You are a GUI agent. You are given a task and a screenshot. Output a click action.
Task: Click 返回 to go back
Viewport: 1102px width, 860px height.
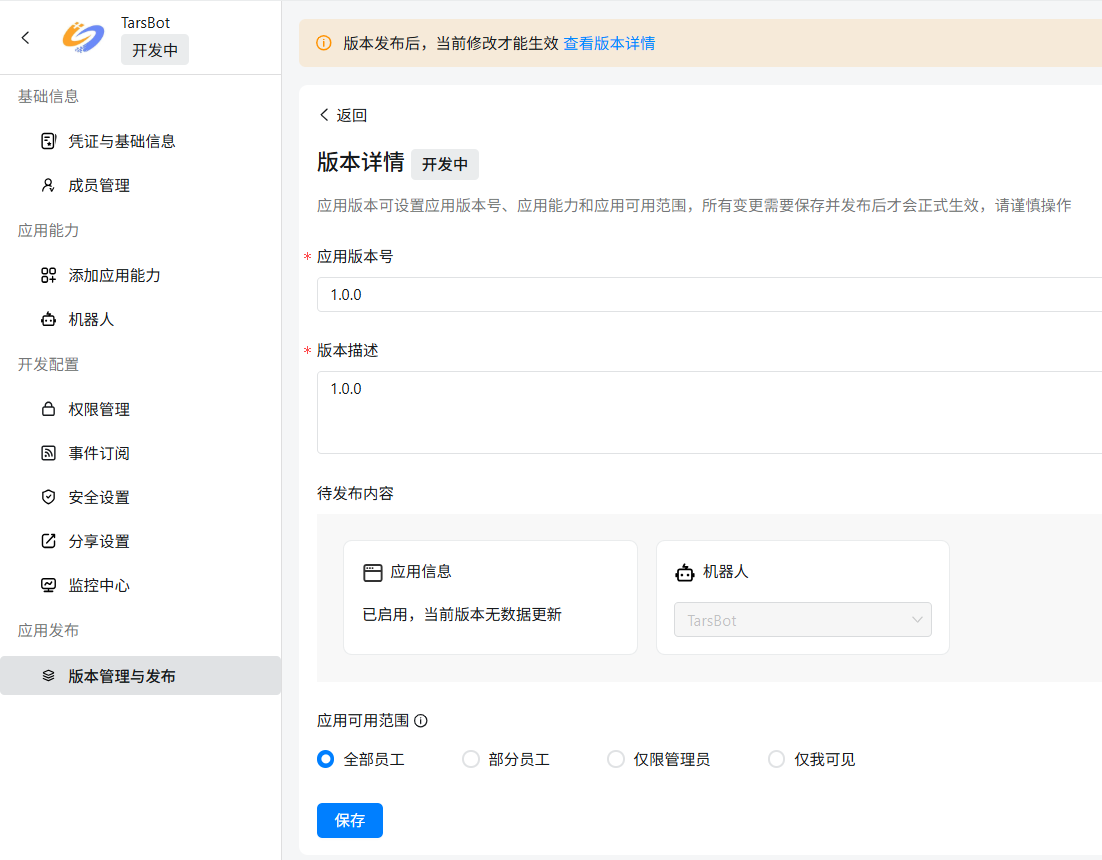(x=343, y=115)
